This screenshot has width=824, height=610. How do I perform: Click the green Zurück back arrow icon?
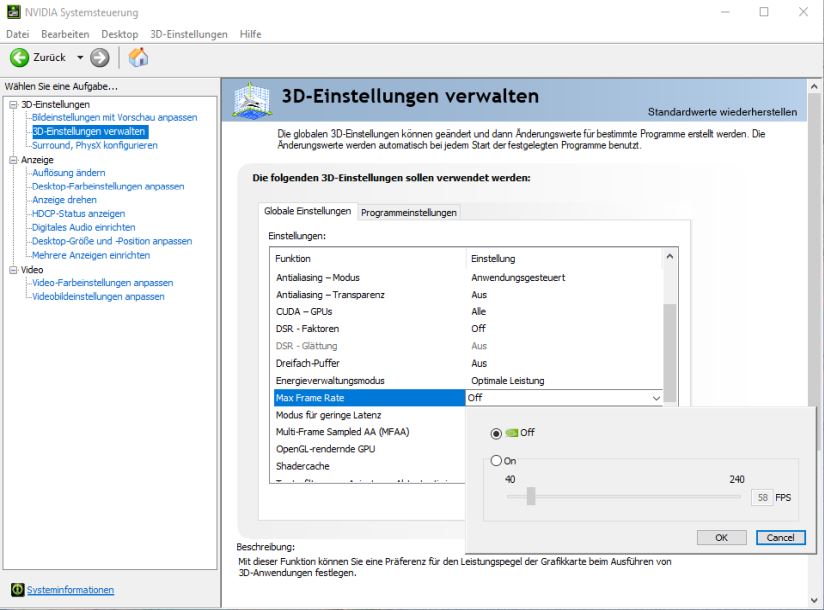coord(19,57)
